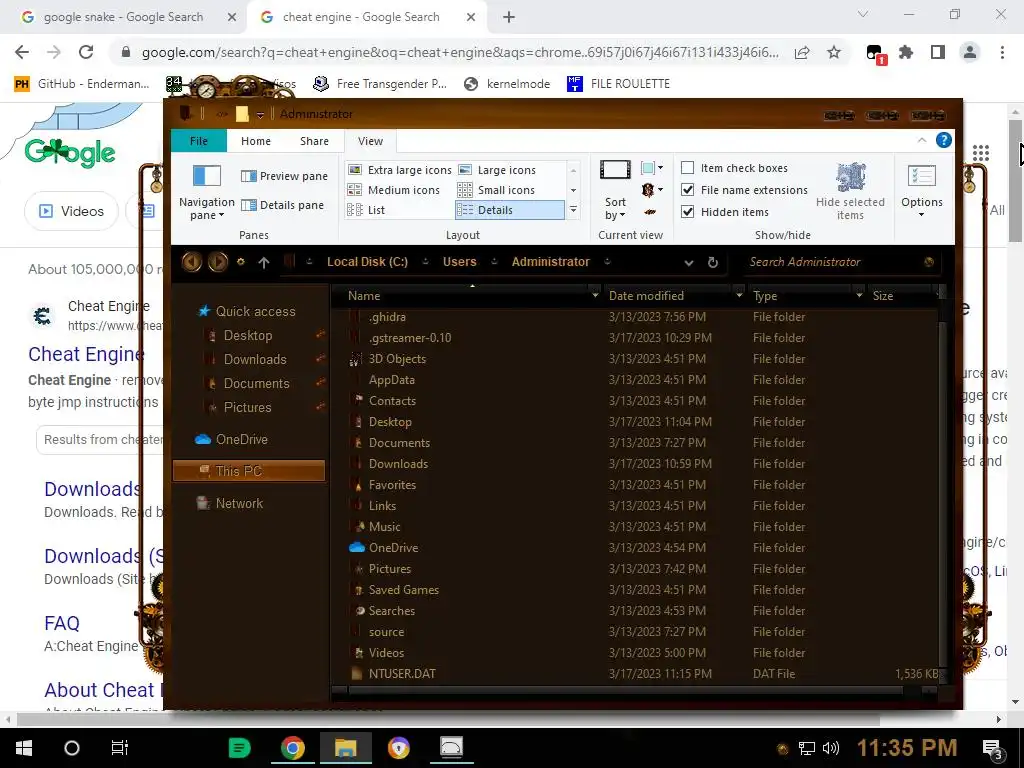The height and width of the screenshot is (768, 1024).
Task: Open recent locations dropdown
Action: point(241,262)
